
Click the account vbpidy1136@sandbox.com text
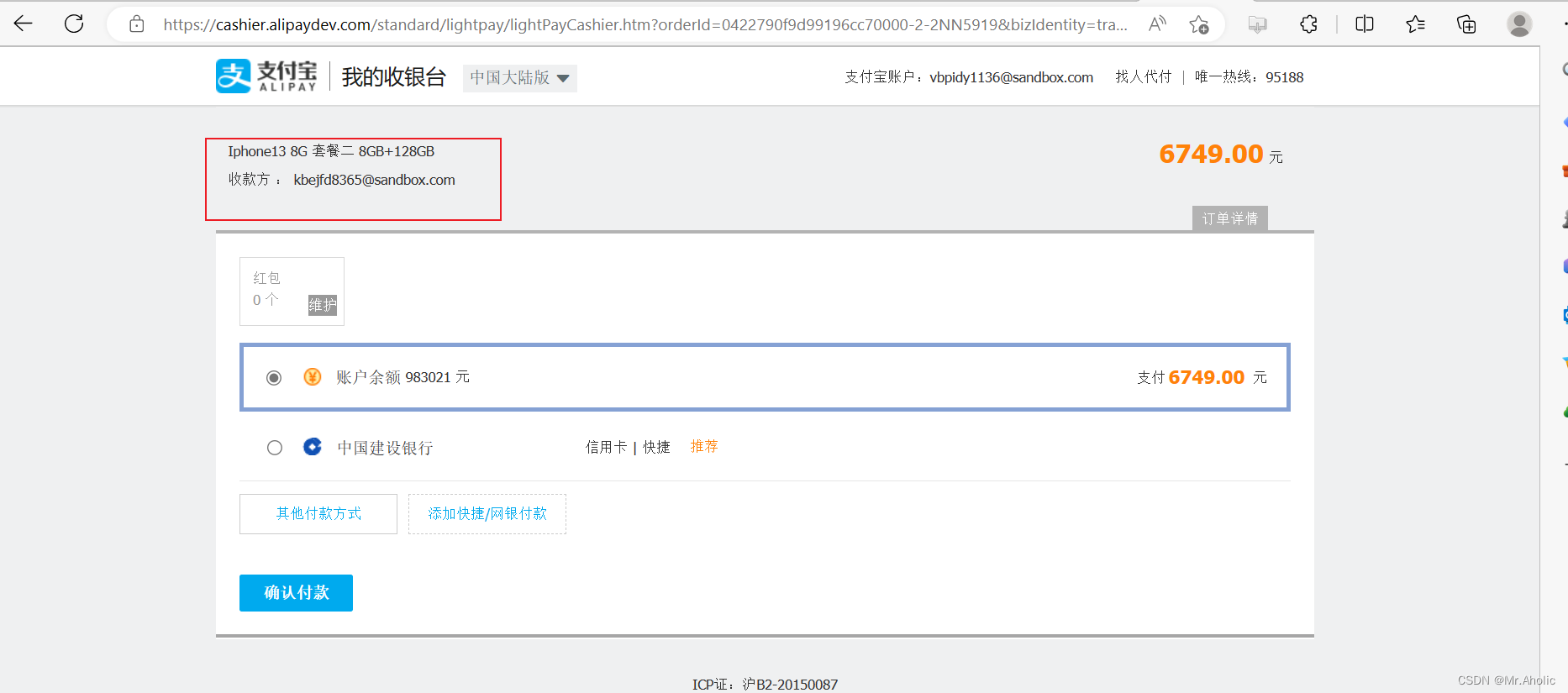1011,77
